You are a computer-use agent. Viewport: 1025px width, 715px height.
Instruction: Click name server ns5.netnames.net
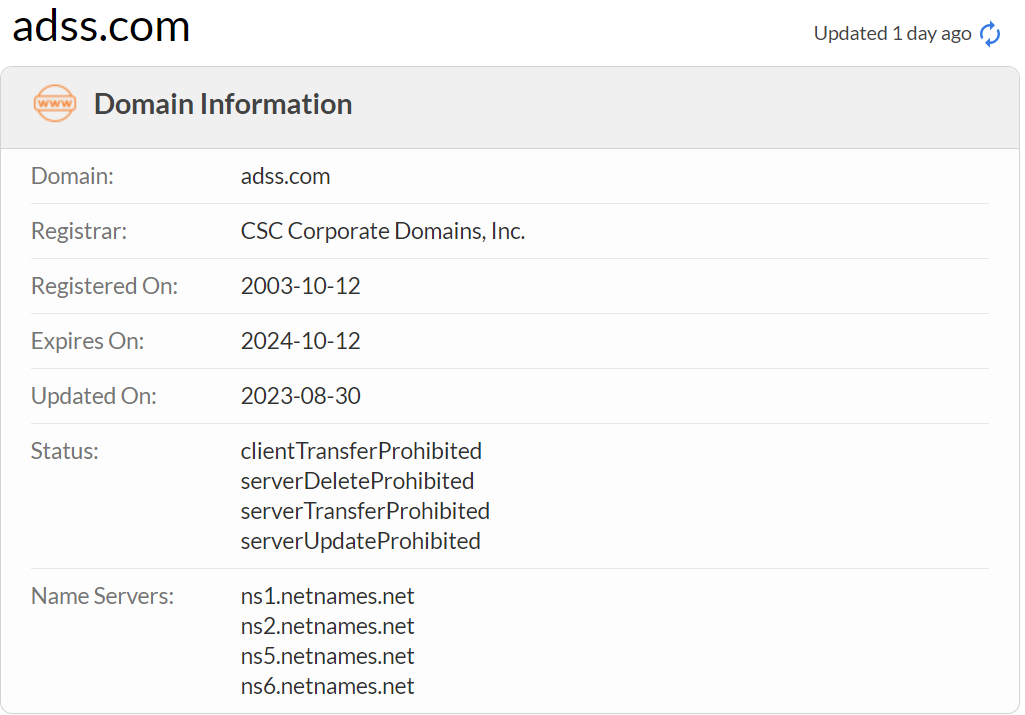tap(327, 657)
